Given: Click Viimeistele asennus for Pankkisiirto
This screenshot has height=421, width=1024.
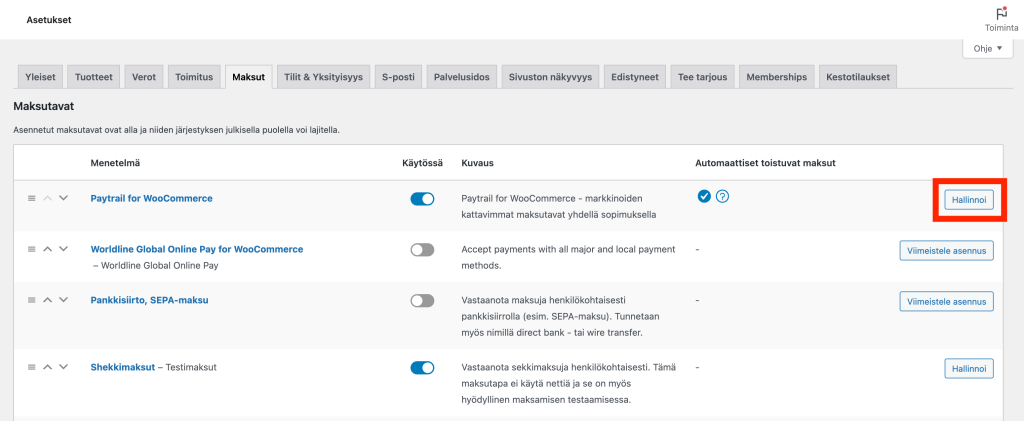Looking at the screenshot, I should (x=946, y=301).
